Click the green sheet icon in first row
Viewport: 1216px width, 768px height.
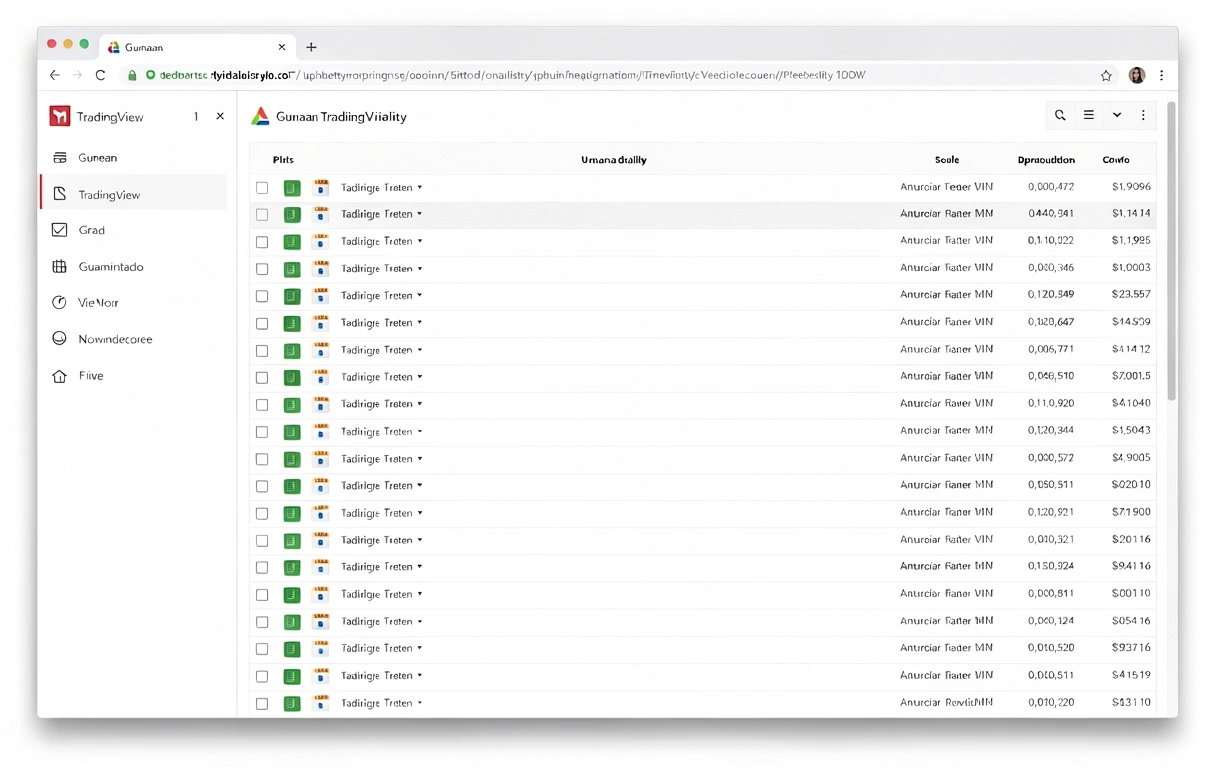[x=292, y=187]
